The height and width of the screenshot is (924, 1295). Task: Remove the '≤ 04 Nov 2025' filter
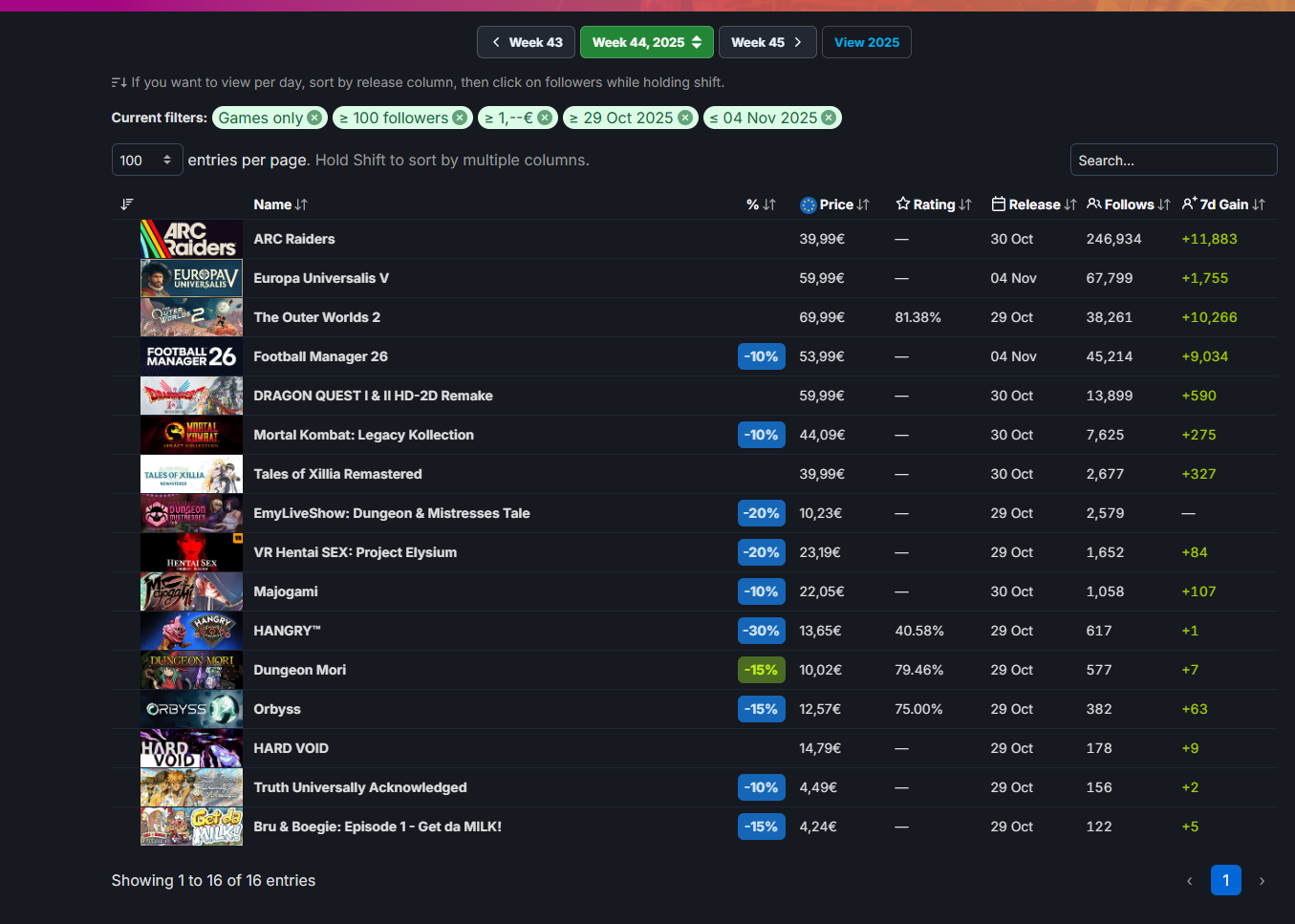click(x=829, y=118)
